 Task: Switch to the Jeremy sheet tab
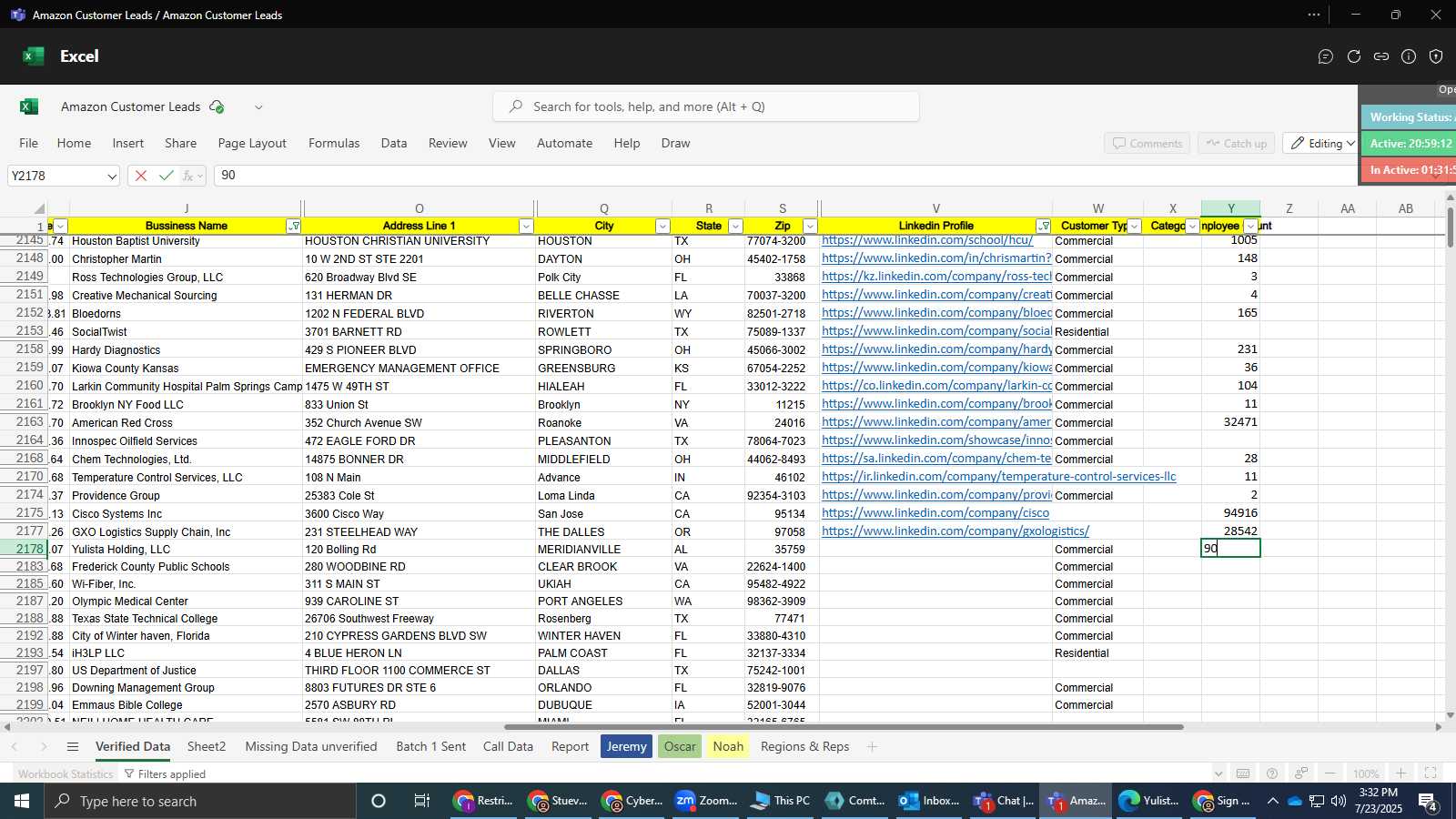click(626, 746)
